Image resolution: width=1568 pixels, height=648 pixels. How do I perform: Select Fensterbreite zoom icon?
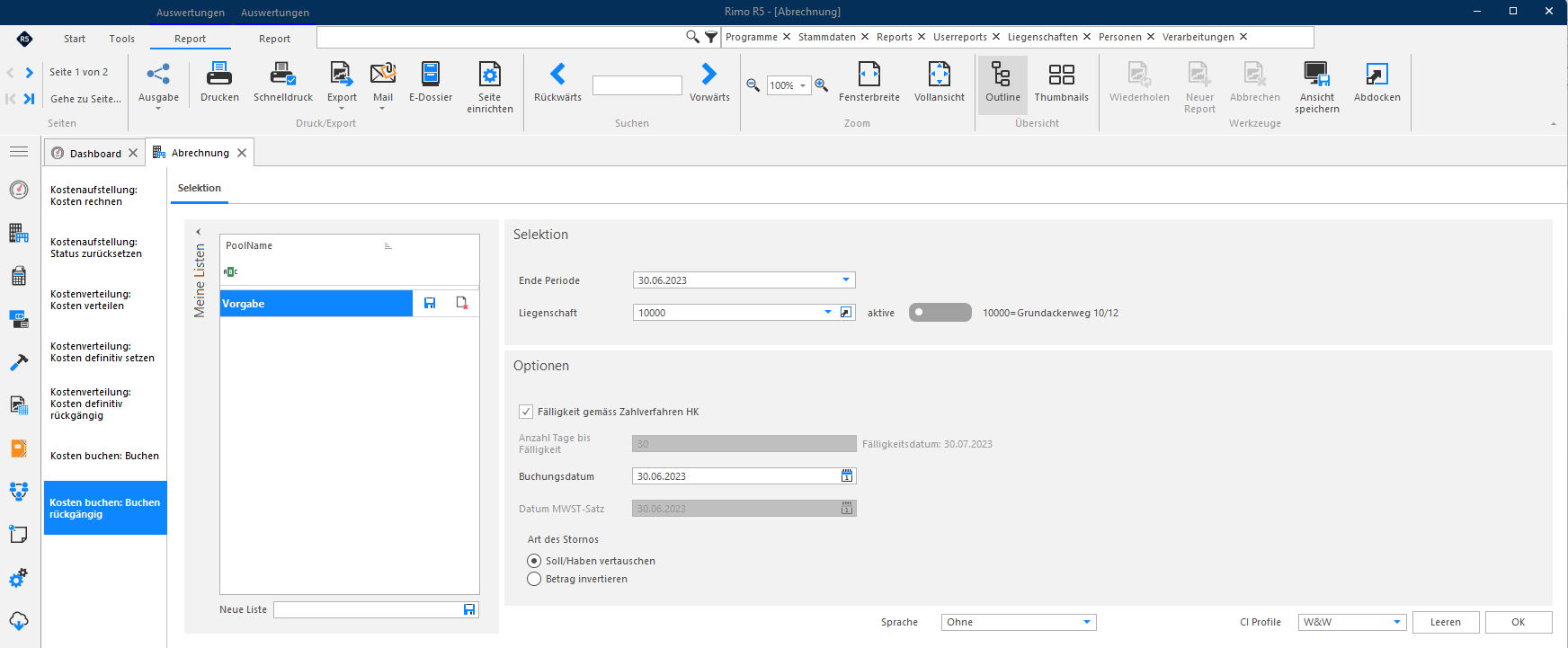click(869, 74)
